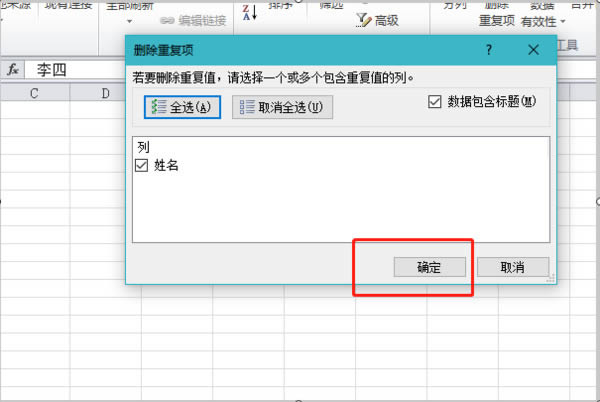Close the 删除重复项 dialog
Screen dimensions: 600x402
[x=533, y=50]
